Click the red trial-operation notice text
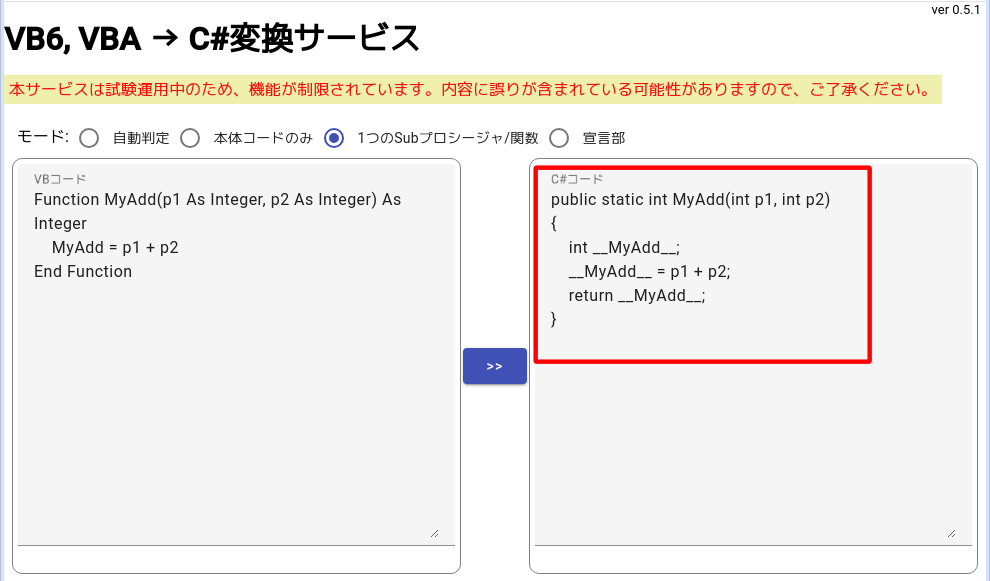 tap(470, 90)
